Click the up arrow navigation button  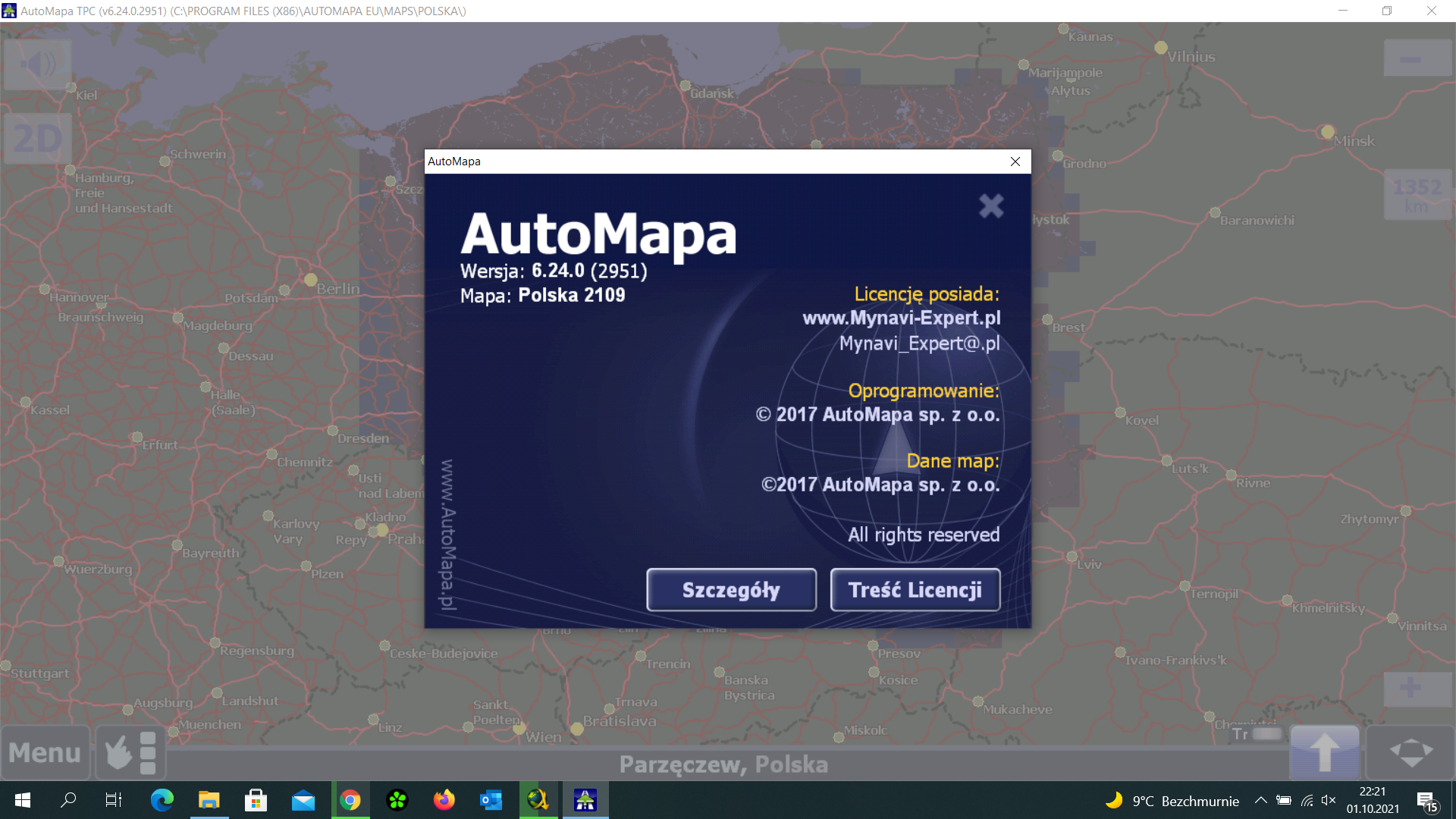pyautogui.click(x=1325, y=752)
